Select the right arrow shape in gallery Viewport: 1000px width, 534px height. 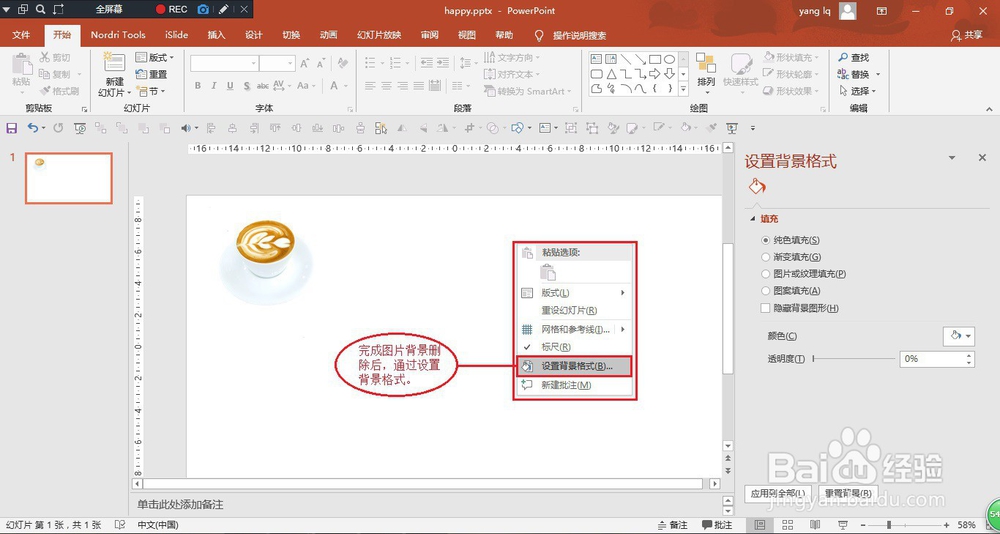pyautogui.click(x=655, y=74)
